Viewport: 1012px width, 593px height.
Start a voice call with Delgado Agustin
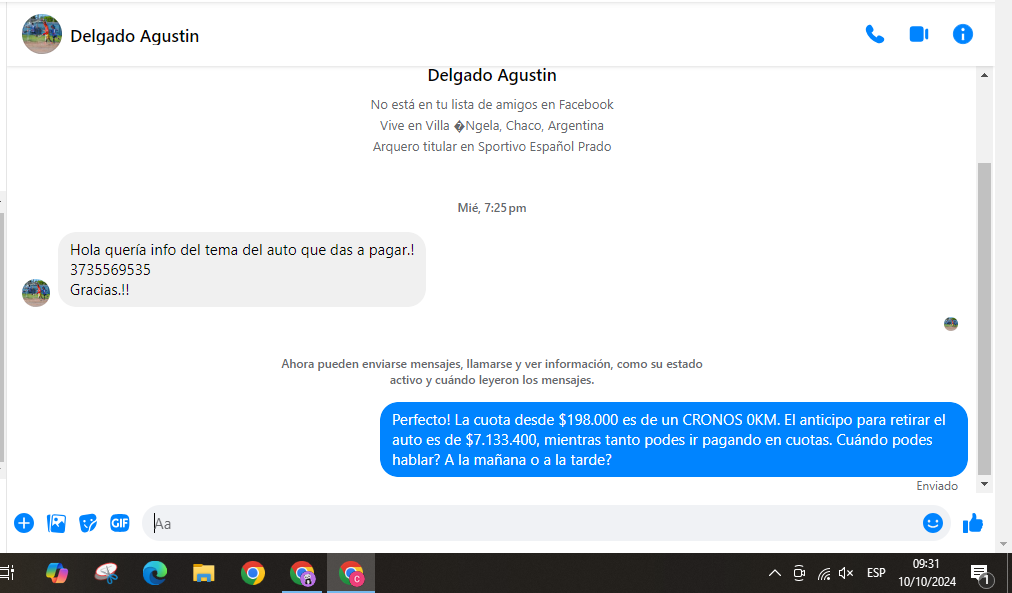(x=874, y=35)
